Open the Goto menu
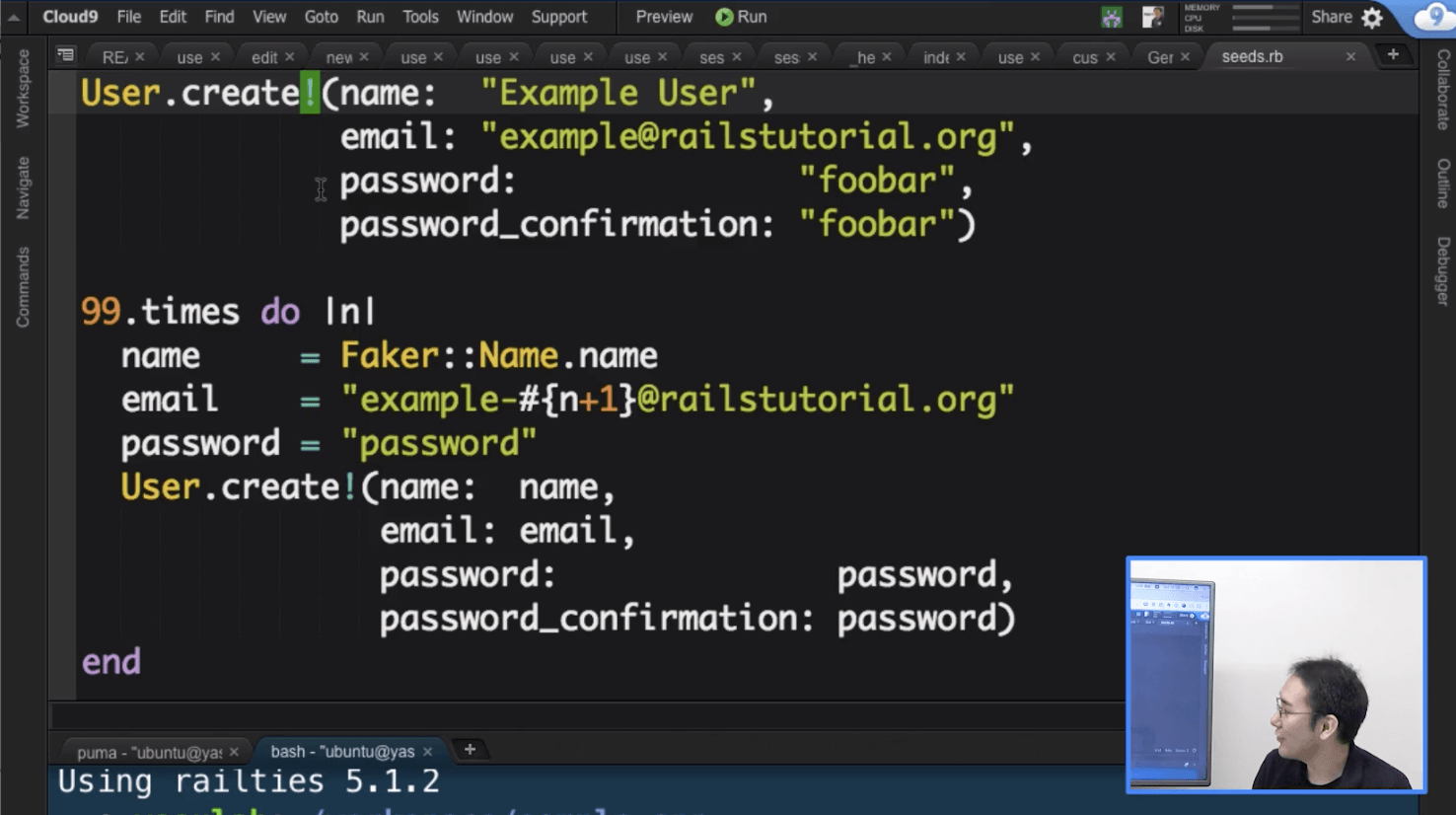 [321, 17]
